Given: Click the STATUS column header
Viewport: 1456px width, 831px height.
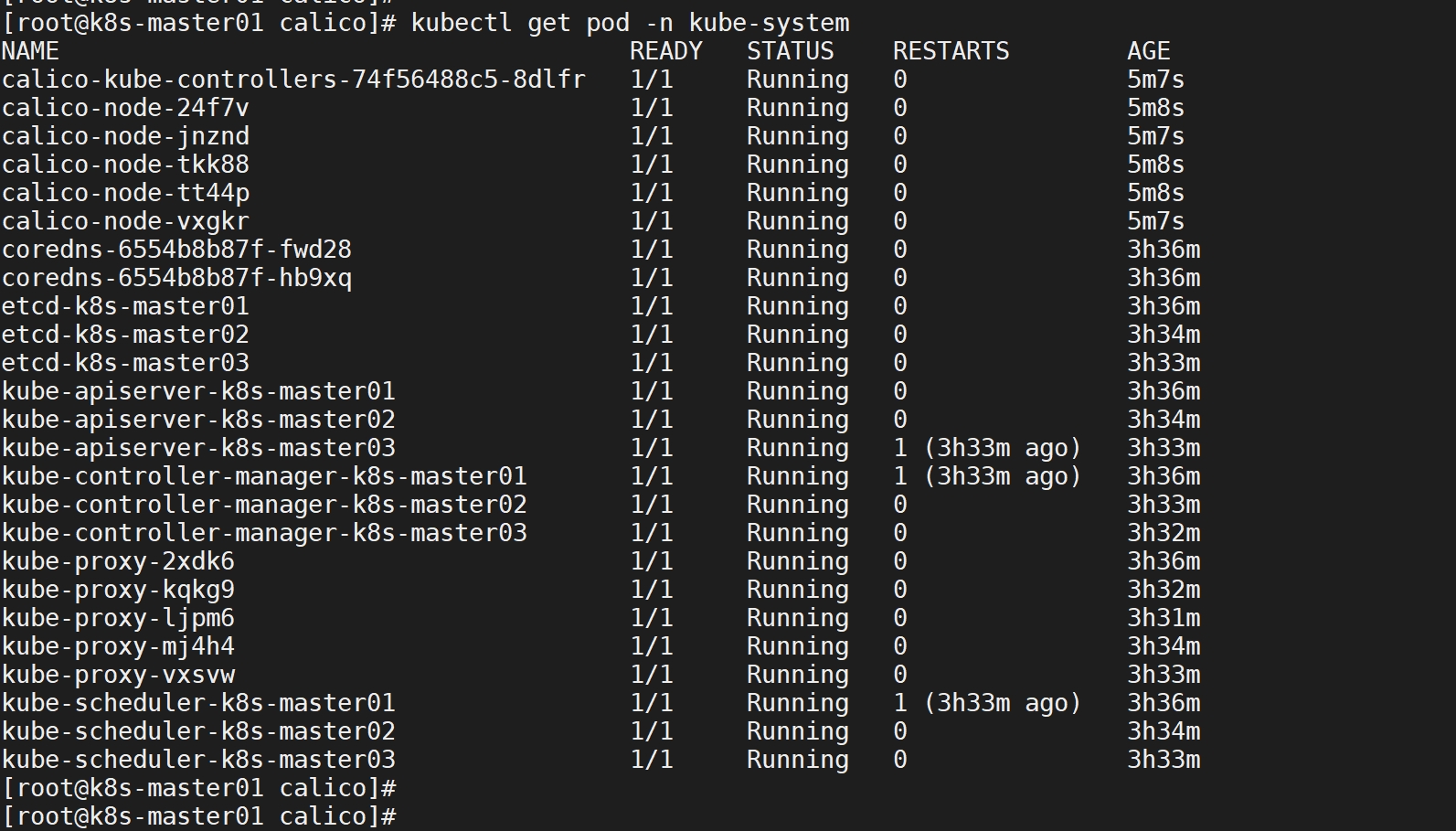Looking at the screenshot, I should click(791, 51).
